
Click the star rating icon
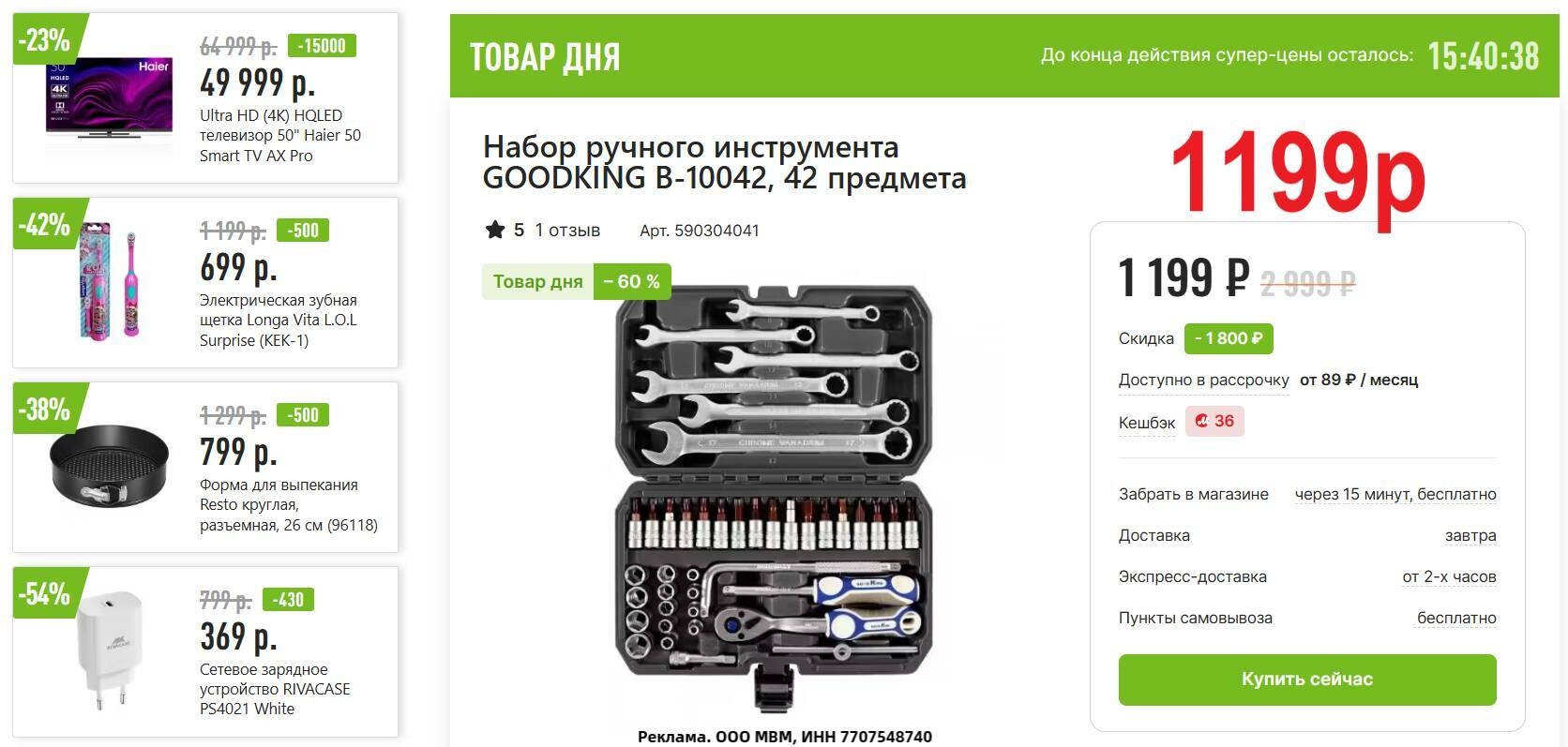pyautogui.click(x=494, y=230)
